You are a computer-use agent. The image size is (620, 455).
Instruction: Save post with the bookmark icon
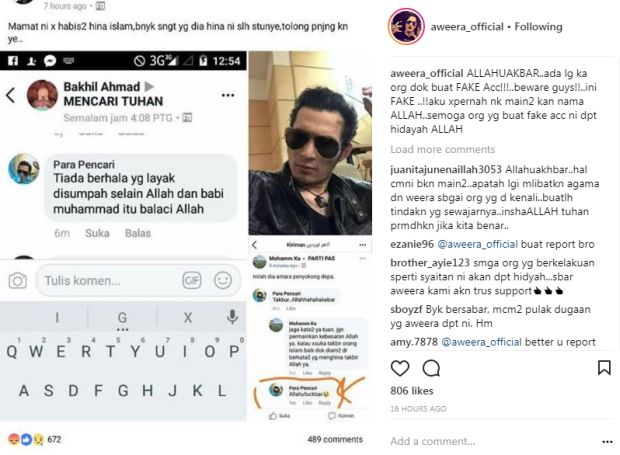coord(604,368)
